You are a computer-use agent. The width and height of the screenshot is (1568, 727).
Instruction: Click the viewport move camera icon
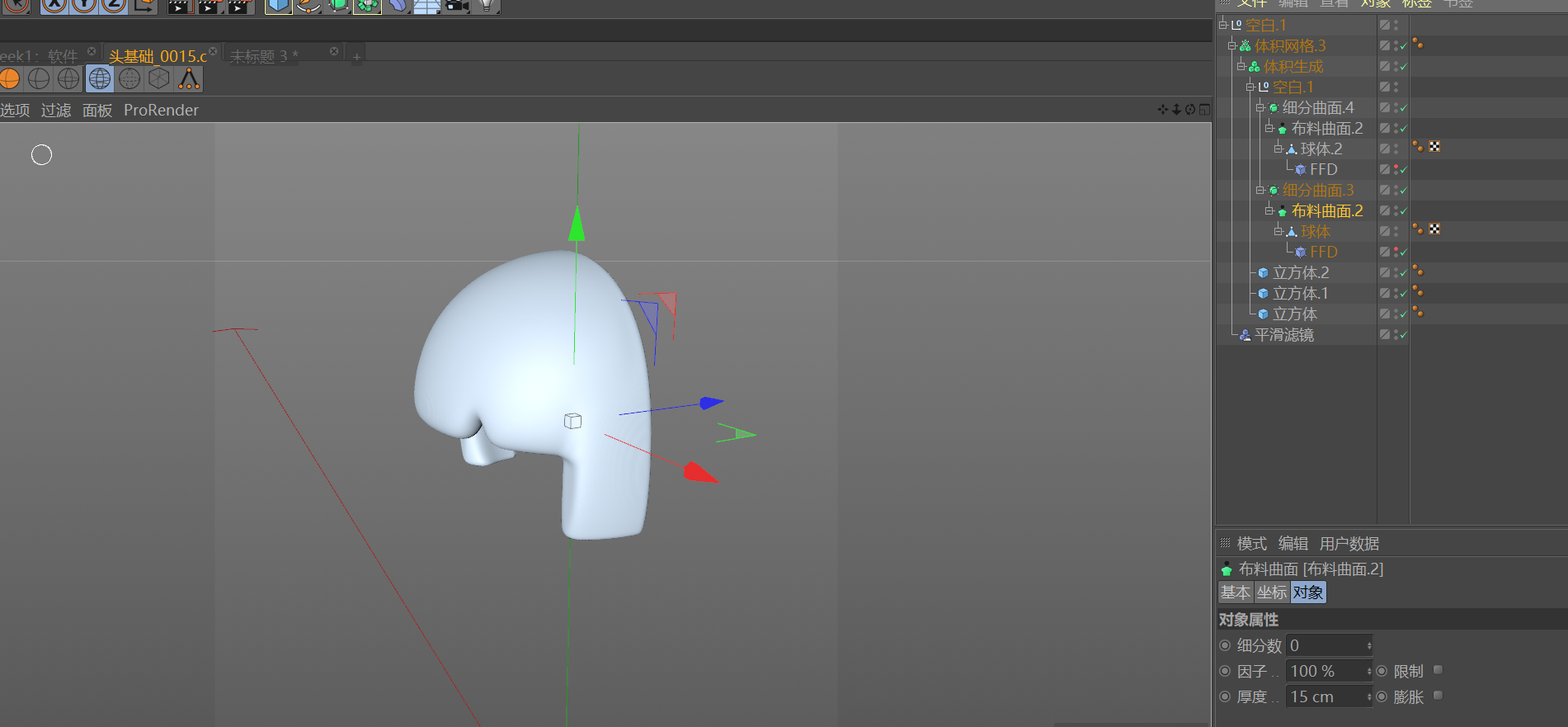[x=1163, y=109]
